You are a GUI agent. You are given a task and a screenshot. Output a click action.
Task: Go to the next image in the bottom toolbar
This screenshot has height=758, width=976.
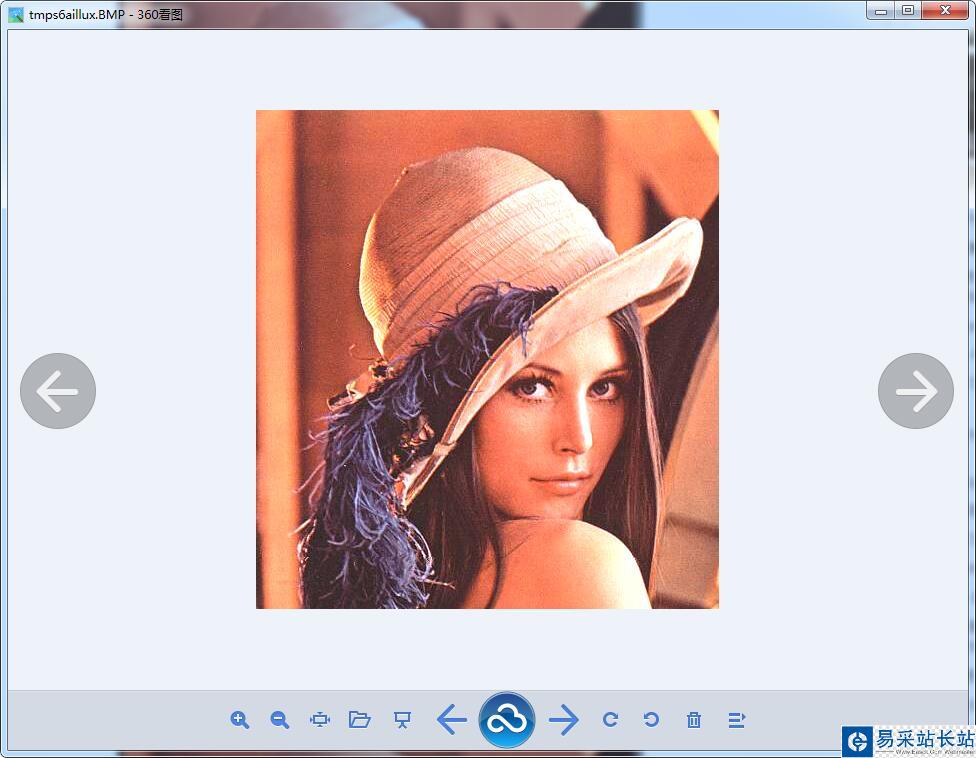tap(564, 720)
